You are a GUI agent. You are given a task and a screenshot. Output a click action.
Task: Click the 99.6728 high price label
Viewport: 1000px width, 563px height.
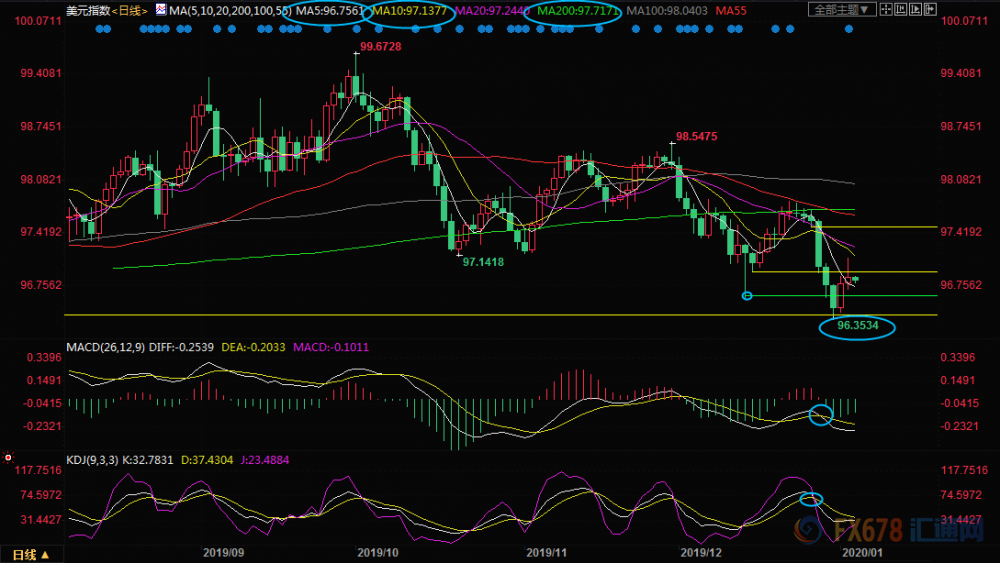pyautogui.click(x=381, y=47)
